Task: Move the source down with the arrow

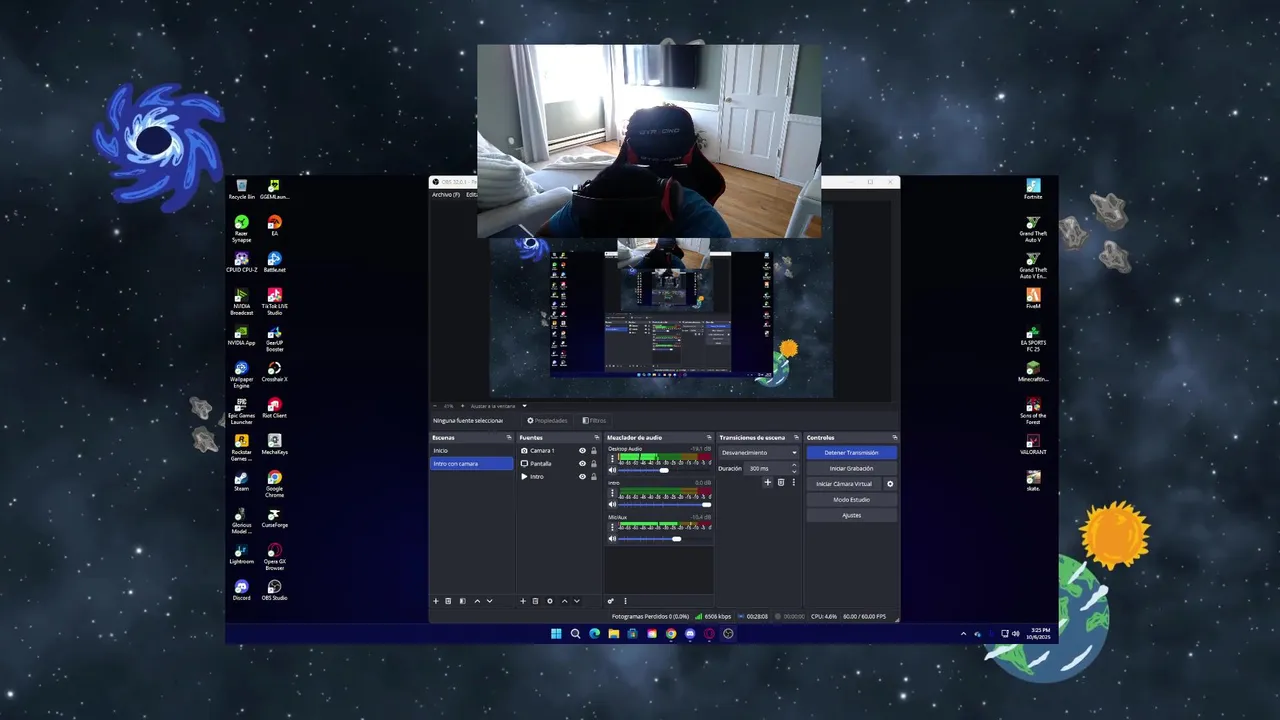Action: point(576,601)
